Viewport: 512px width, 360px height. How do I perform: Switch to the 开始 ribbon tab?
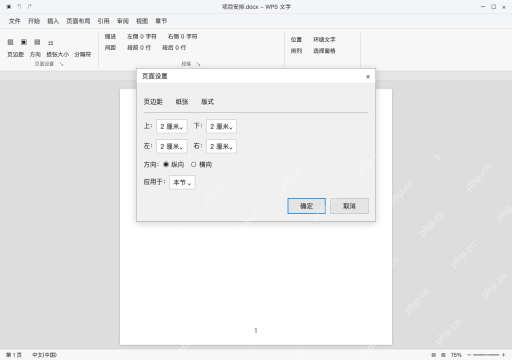pos(34,21)
